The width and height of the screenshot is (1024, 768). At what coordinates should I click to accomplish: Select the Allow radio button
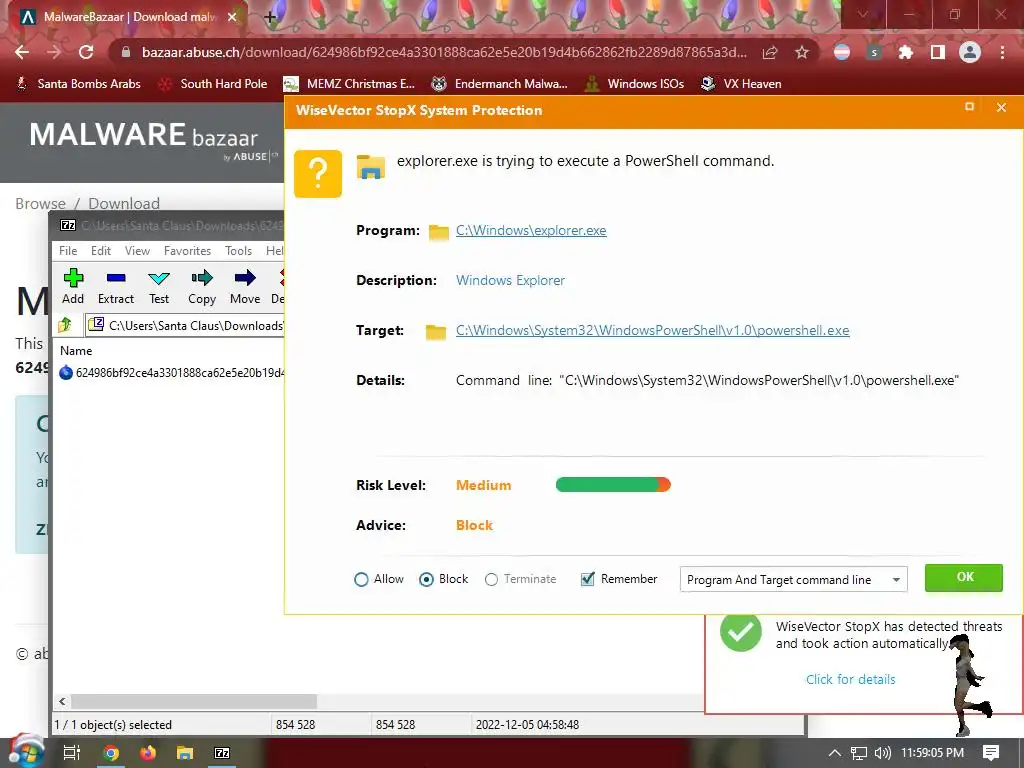[360, 579]
